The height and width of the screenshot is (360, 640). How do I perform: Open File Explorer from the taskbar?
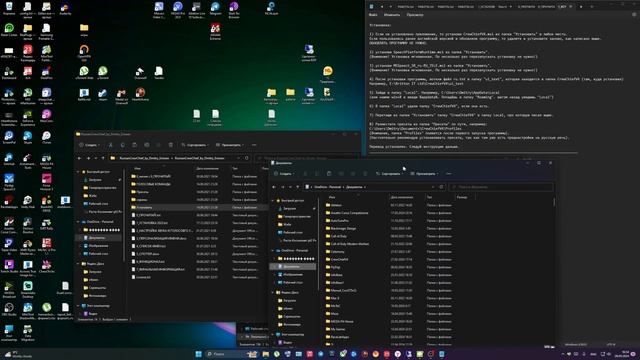click(x=266, y=354)
